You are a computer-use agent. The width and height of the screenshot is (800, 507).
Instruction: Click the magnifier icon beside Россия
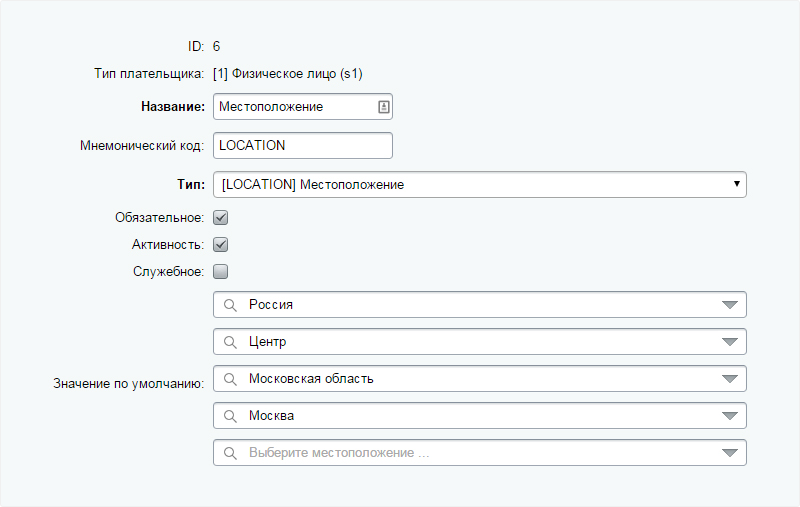pyautogui.click(x=229, y=305)
